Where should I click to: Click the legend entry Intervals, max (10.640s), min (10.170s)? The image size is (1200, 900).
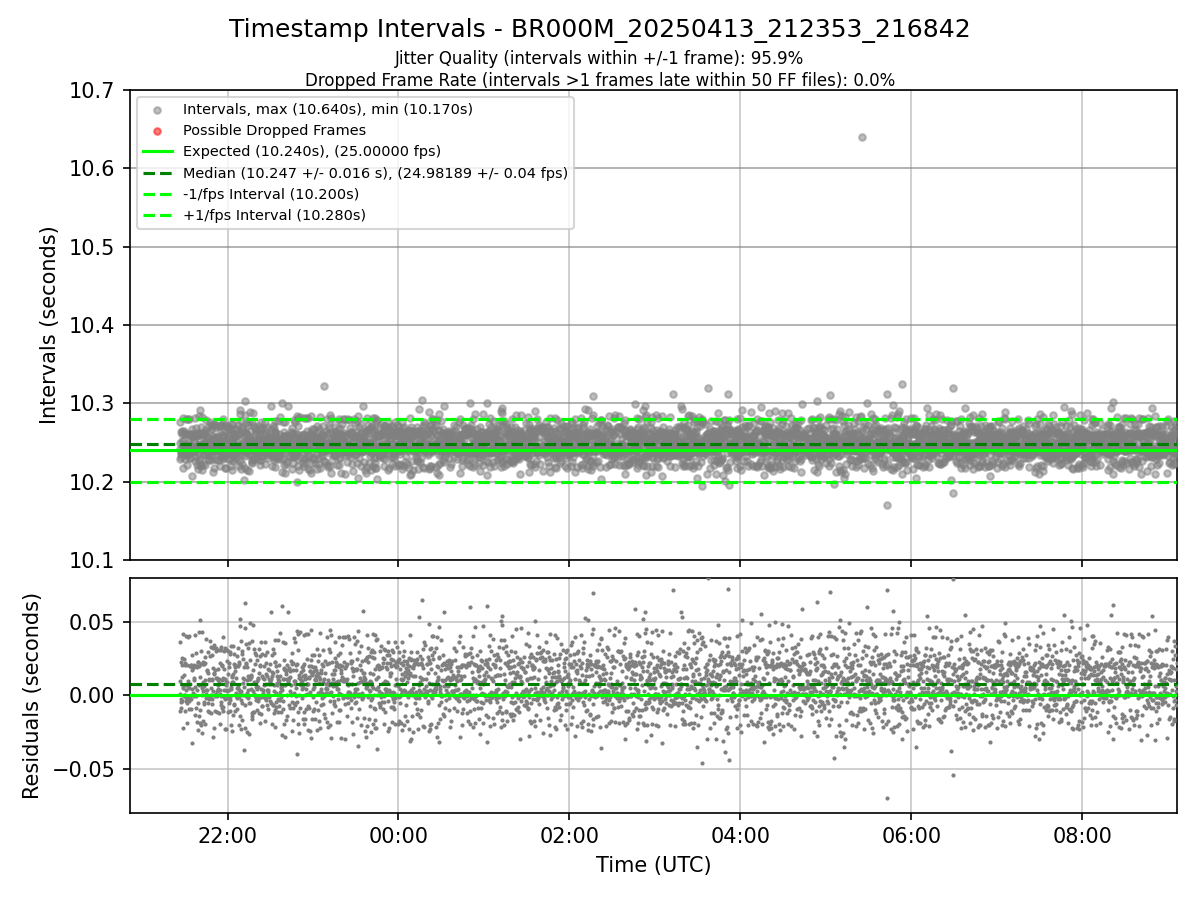point(327,109)
